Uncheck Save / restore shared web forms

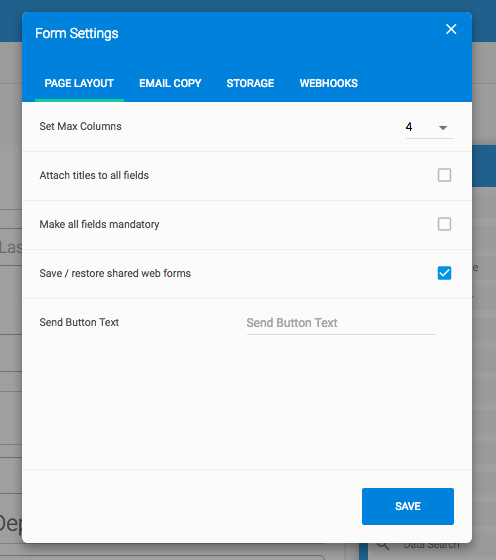click(444, 273)
